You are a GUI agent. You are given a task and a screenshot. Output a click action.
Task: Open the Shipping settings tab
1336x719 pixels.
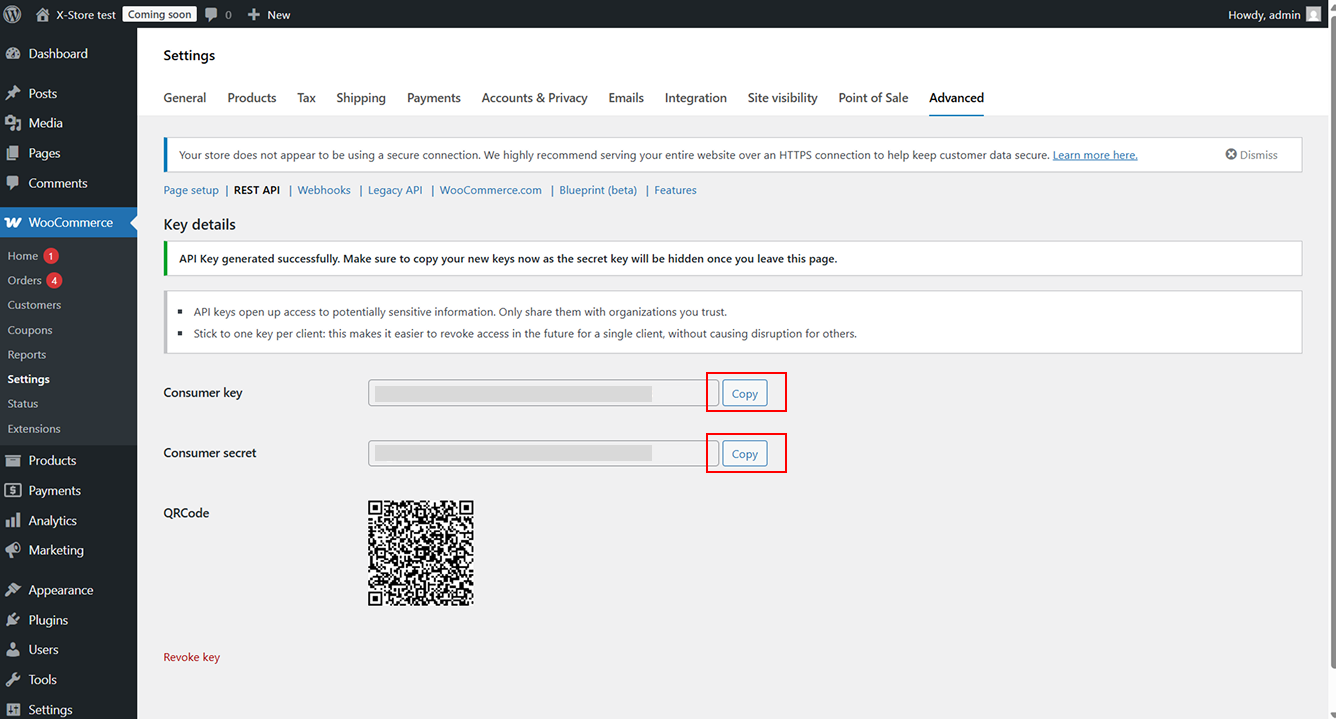[360, 98]
